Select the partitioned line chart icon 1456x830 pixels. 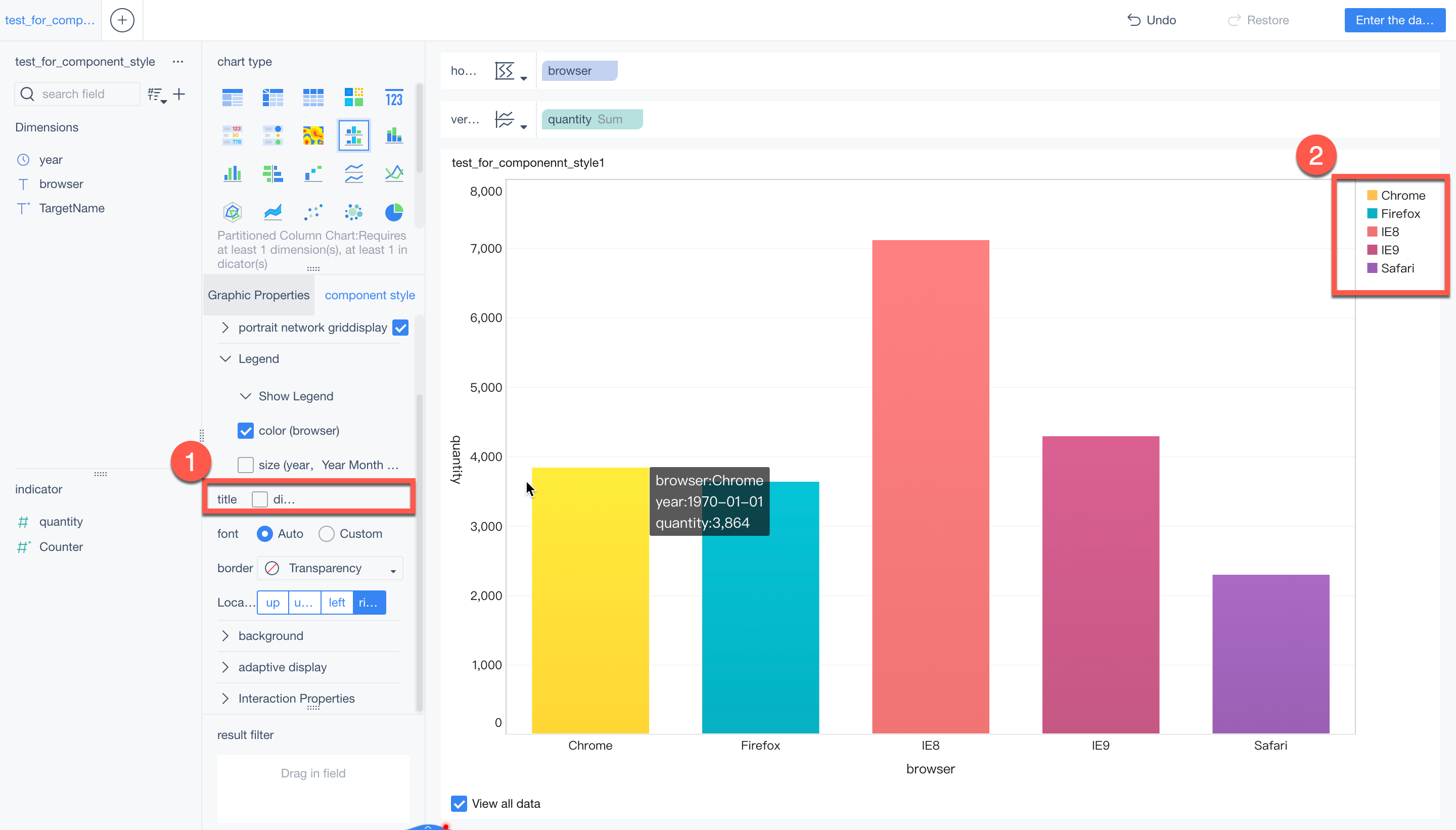[353, 173]
